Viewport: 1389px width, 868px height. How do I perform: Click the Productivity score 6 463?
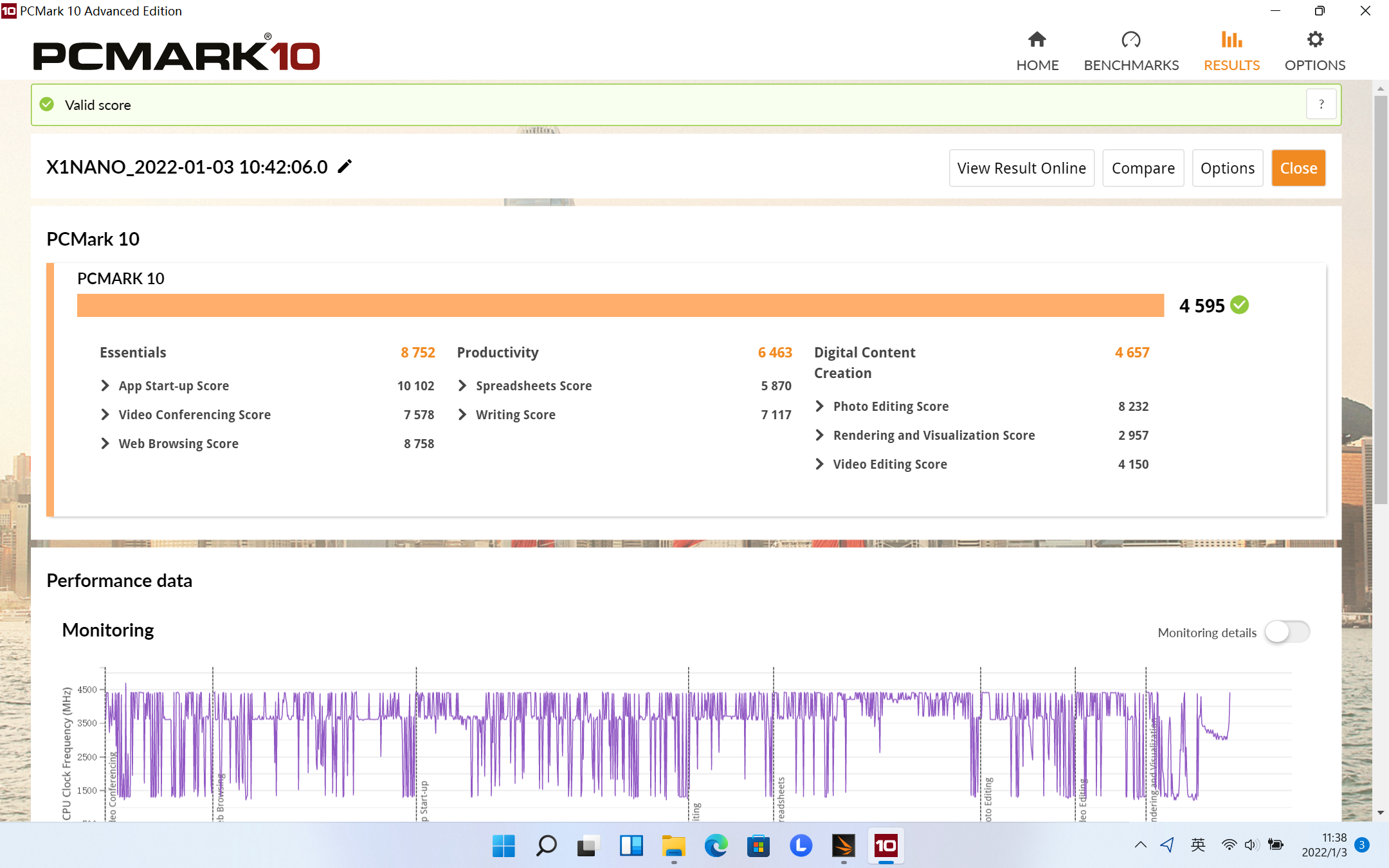775,352
